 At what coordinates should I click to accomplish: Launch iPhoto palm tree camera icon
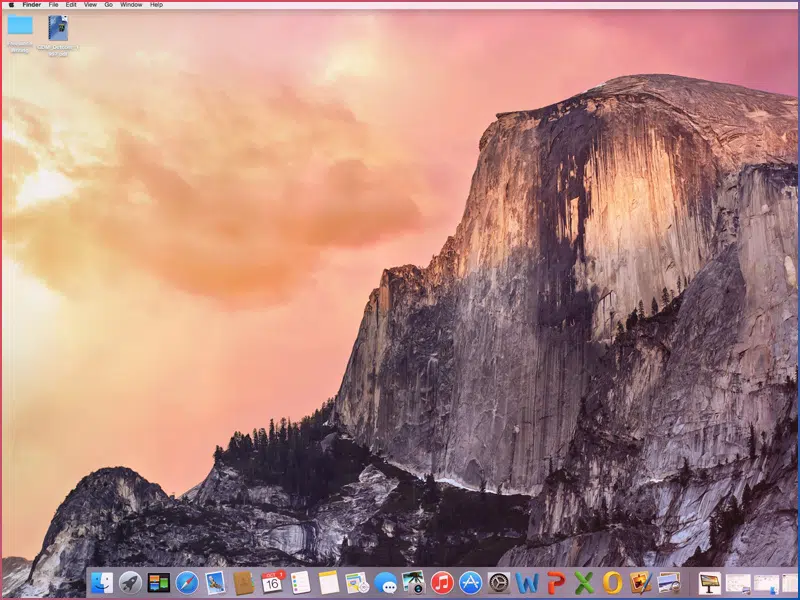click(x=414, y=583)
